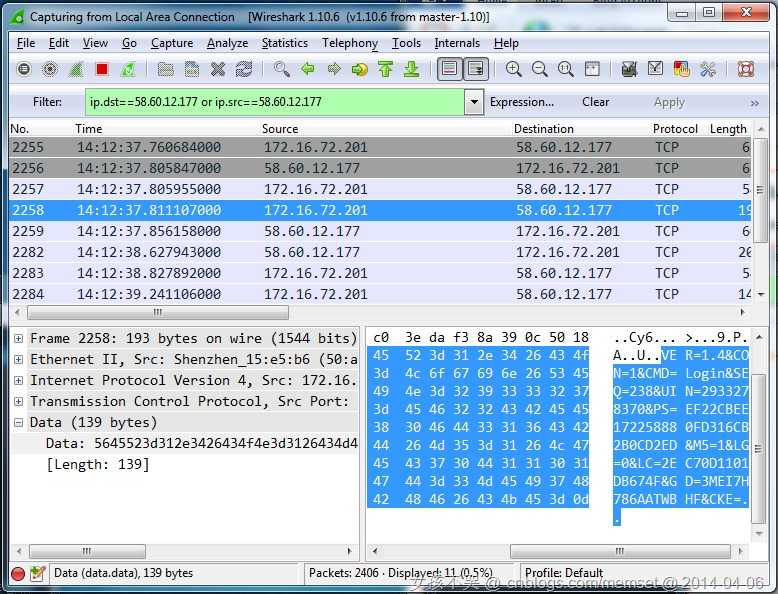The width and height of the screenshot is (778, 594).
Task: Open capture options toolbar icon
Action: click(x=50, y=69)
